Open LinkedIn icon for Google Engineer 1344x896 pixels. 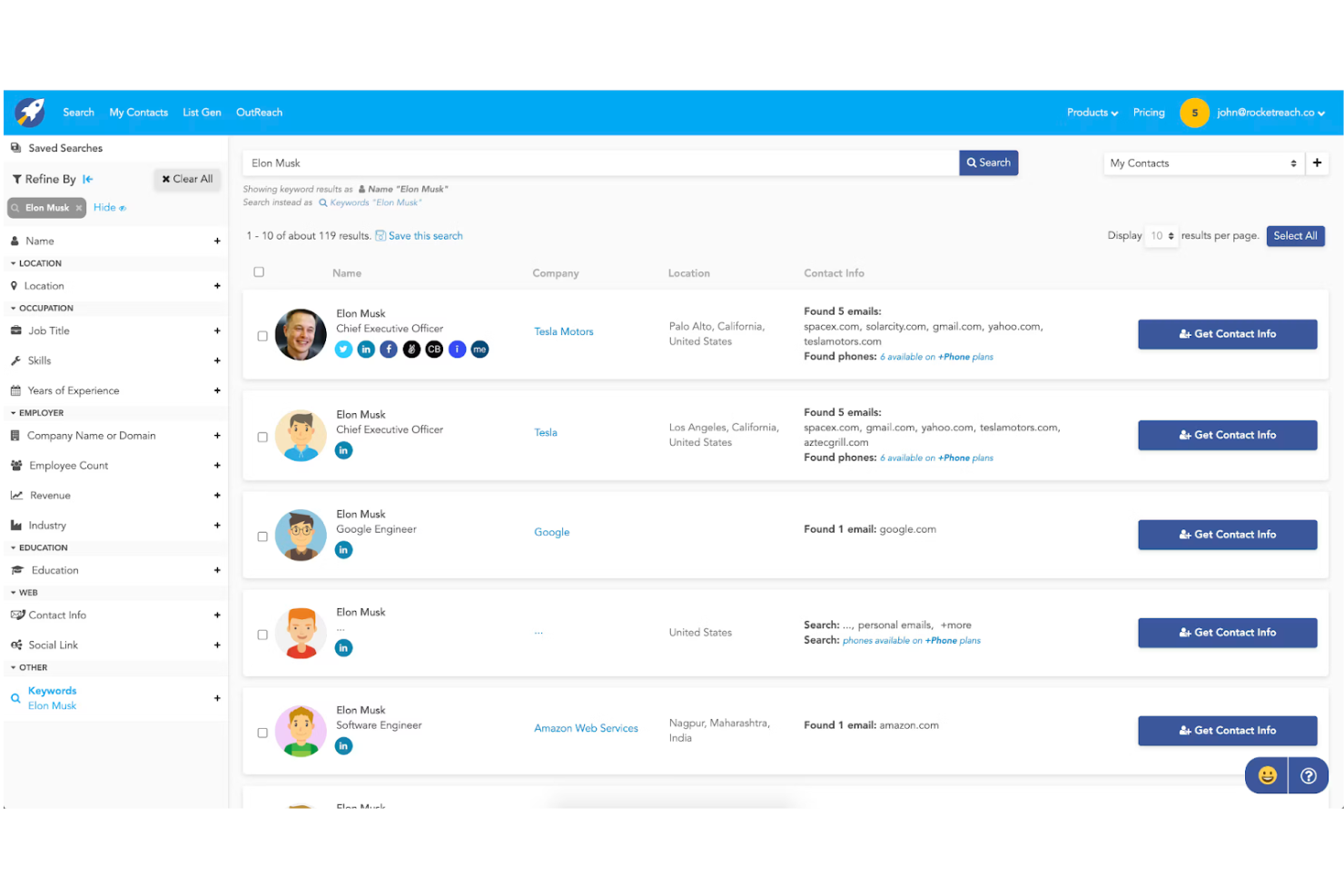[343, 550]
